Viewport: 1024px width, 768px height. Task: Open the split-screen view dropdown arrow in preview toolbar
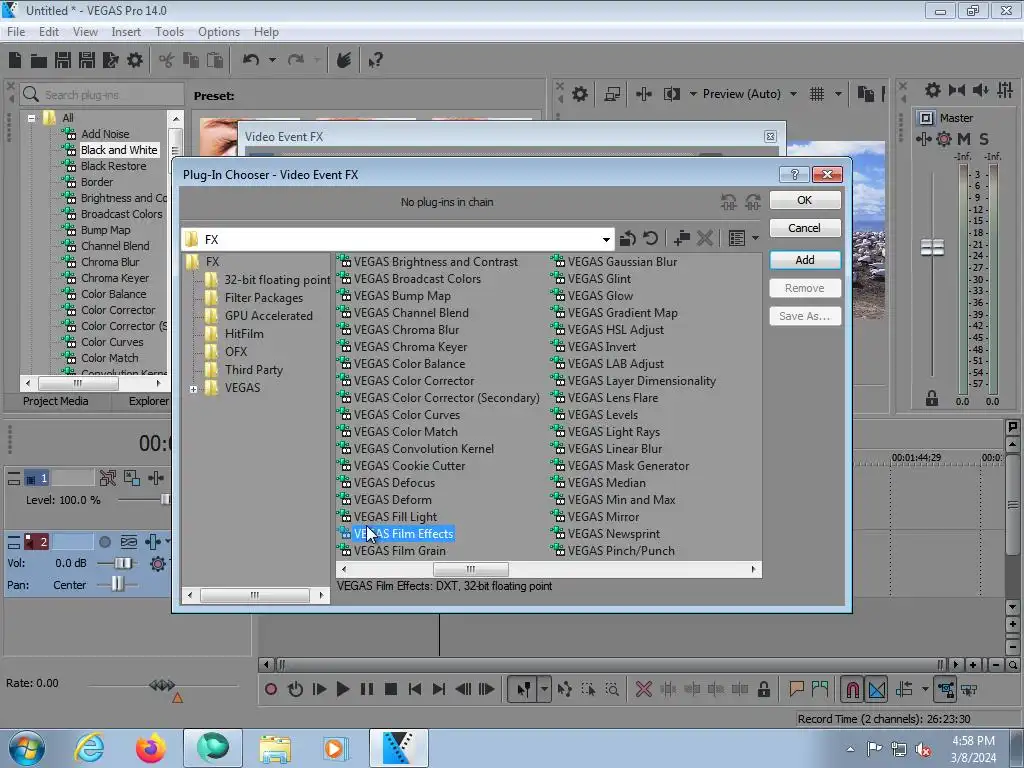point(693,94)
